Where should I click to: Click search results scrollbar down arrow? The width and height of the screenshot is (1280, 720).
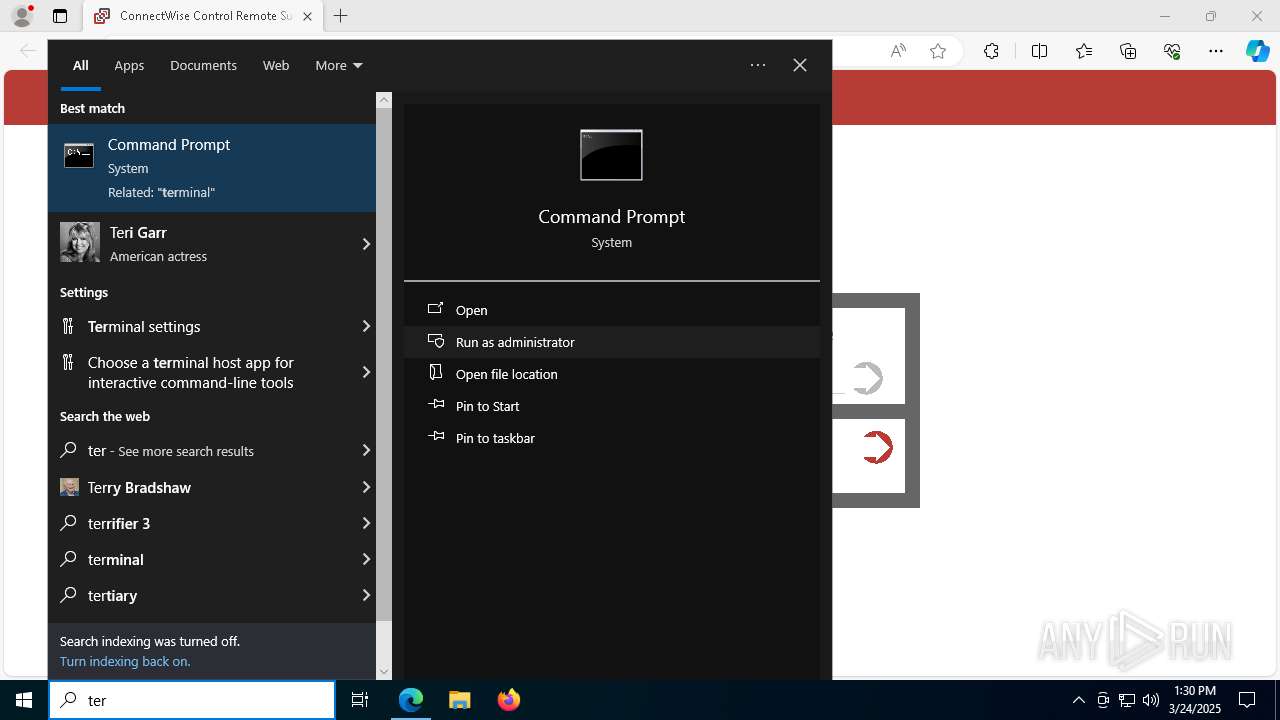384,672
